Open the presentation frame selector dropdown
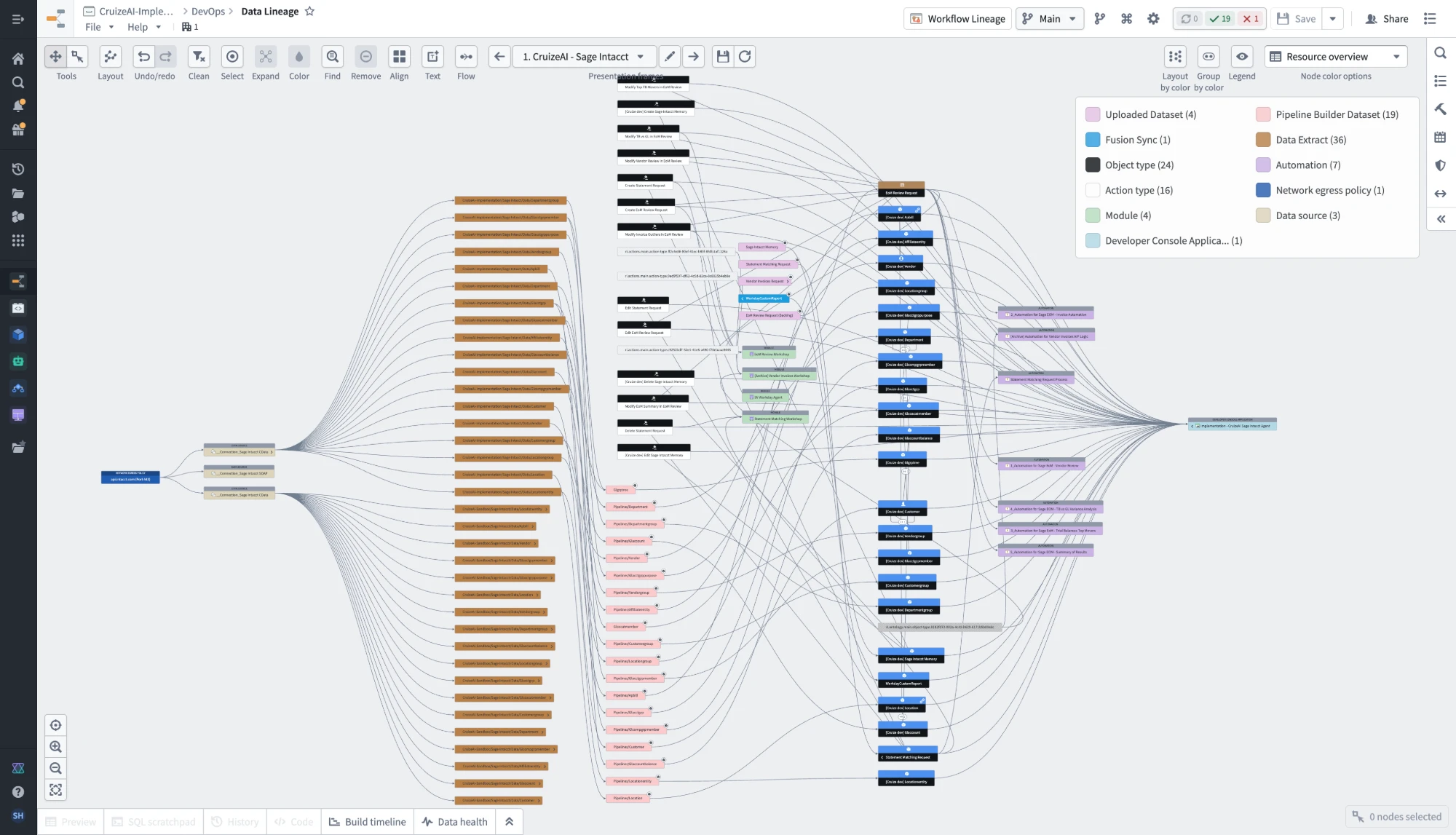The width and height of the screenshot is (1456, 835). pyautogui.click(x=583, y=57)
